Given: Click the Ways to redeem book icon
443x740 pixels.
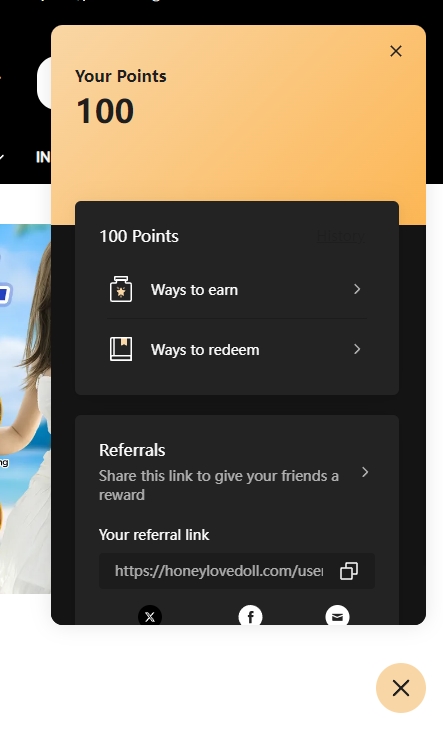Looking at the screenshot, I should point(121,349).
